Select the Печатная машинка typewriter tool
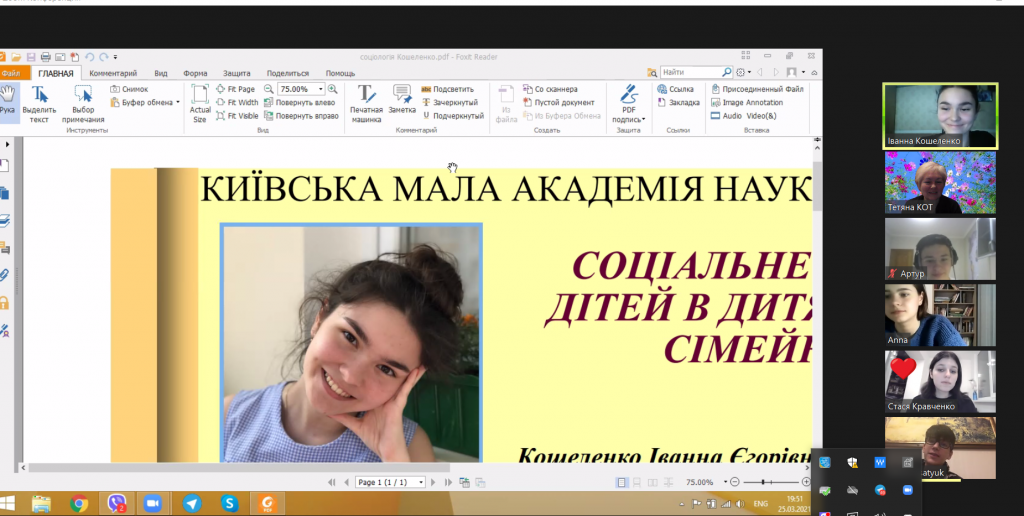Image resolution: width=1024 pixels, height=516 pixels. (366, 104)
